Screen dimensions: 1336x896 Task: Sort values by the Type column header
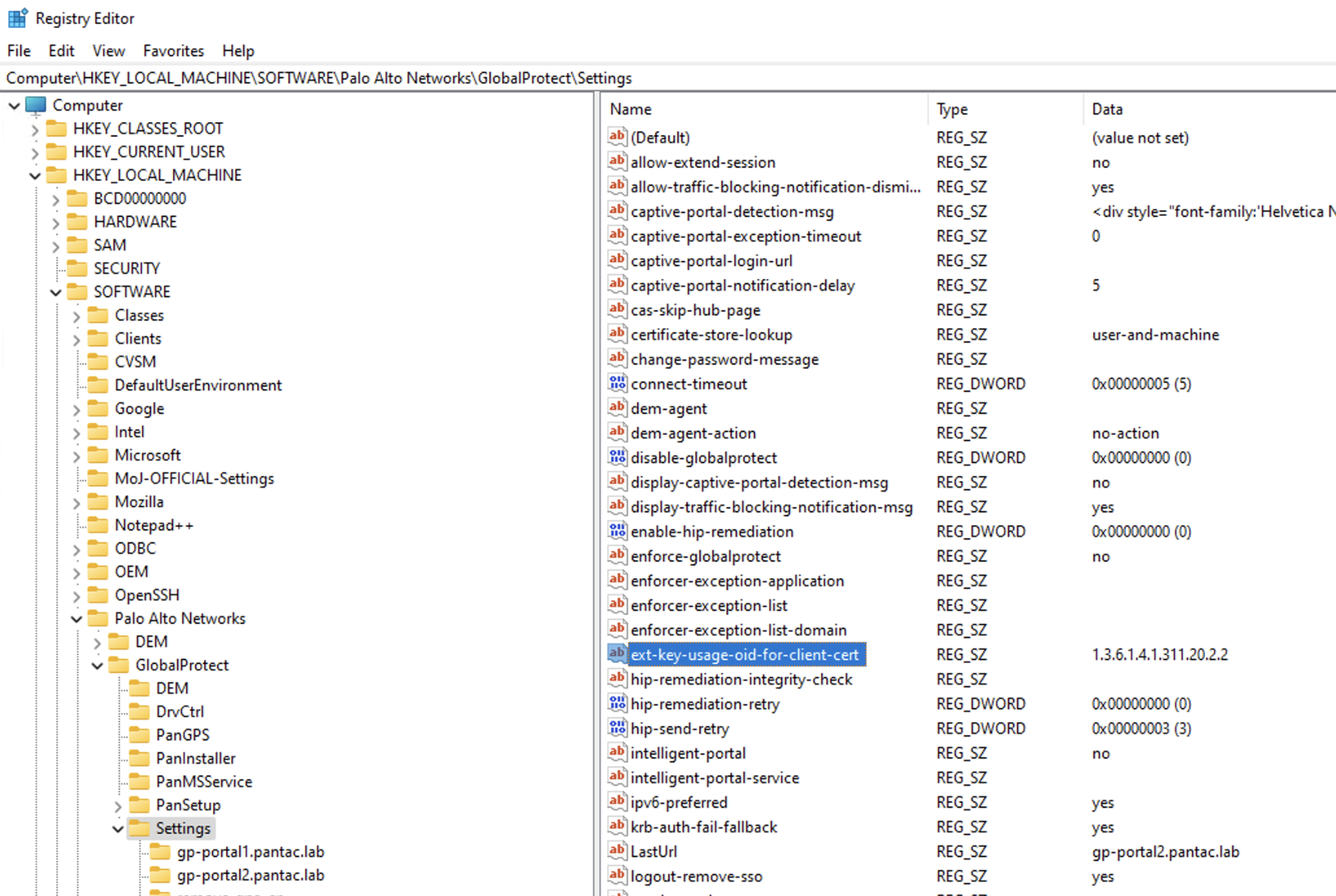point(952,108)
